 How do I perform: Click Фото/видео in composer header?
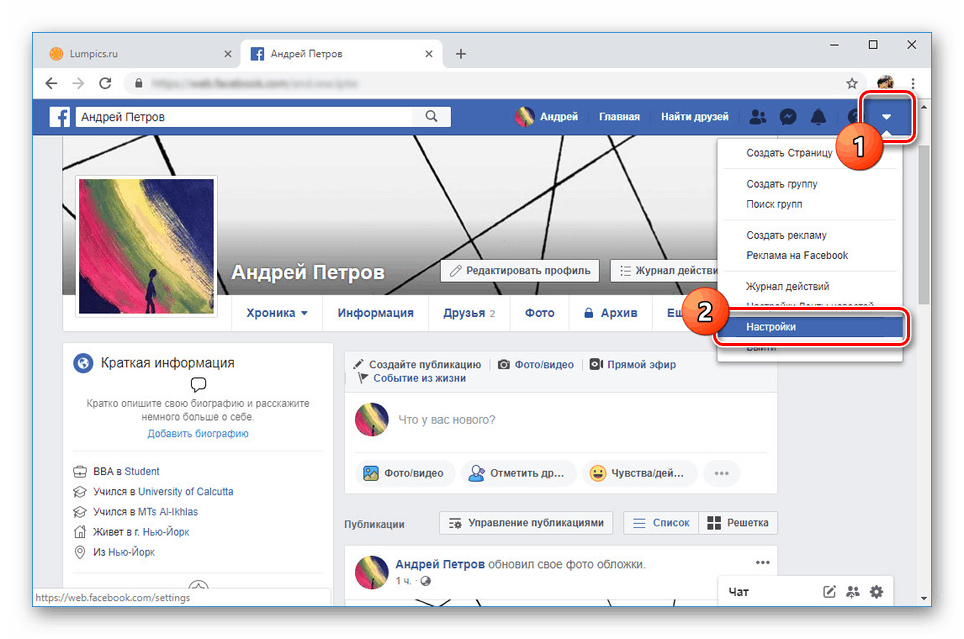tap(535, 365)
